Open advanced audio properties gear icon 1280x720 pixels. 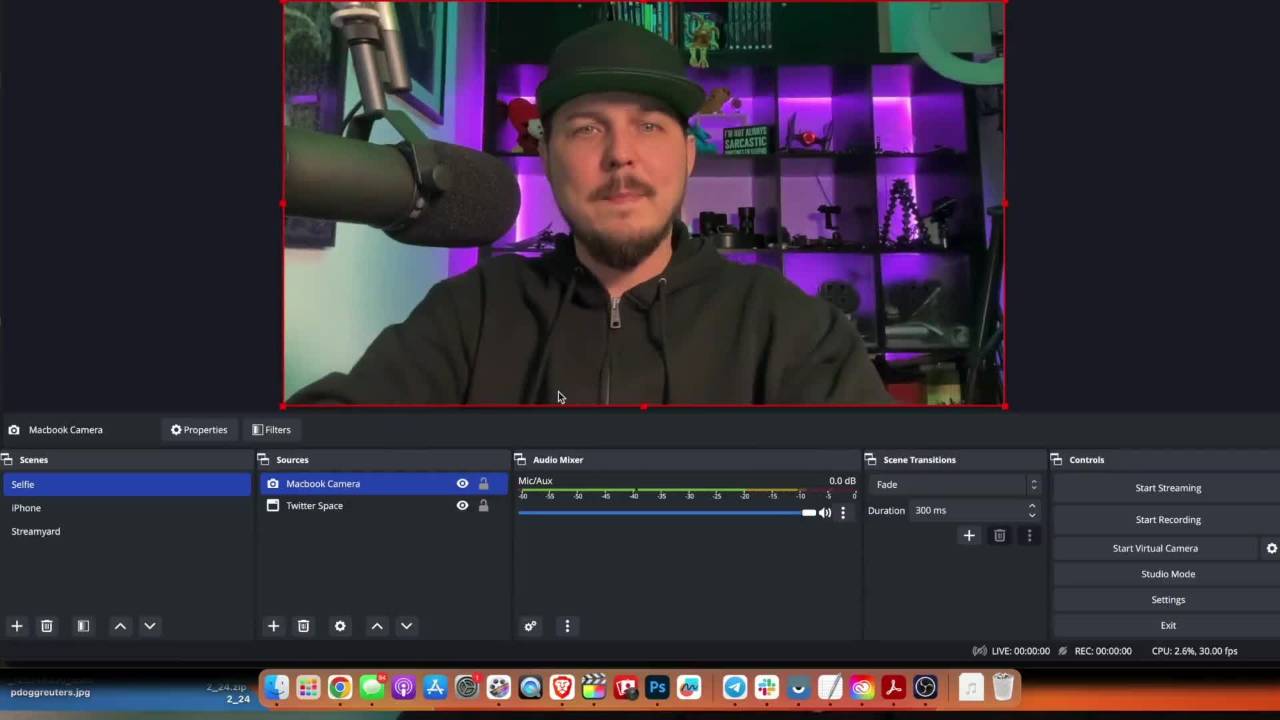[x=530, y=626]
